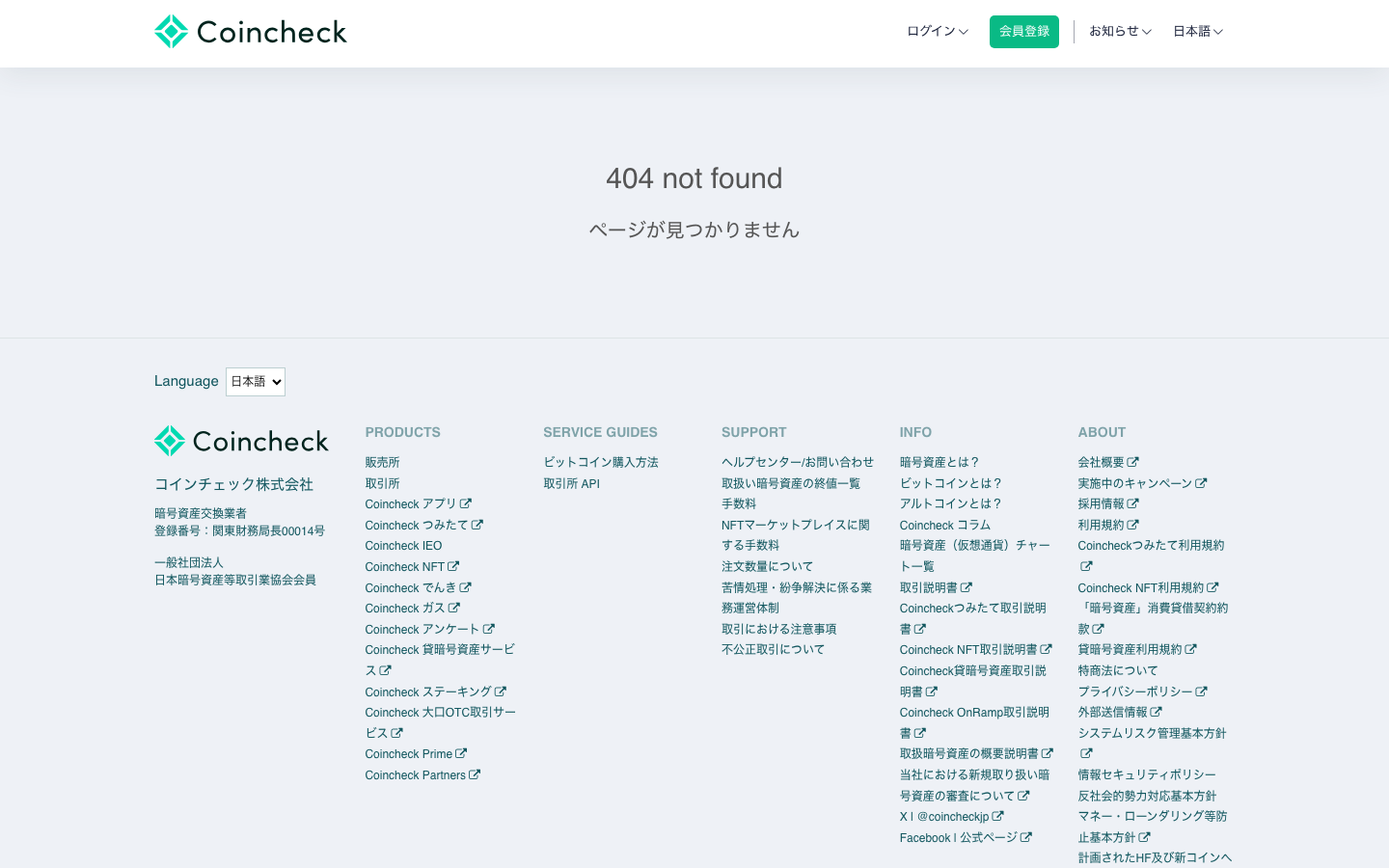Click the external icon beside Coincheck アンケート
This screenshot has width=1389, height=868.
[x=489, y=629]
